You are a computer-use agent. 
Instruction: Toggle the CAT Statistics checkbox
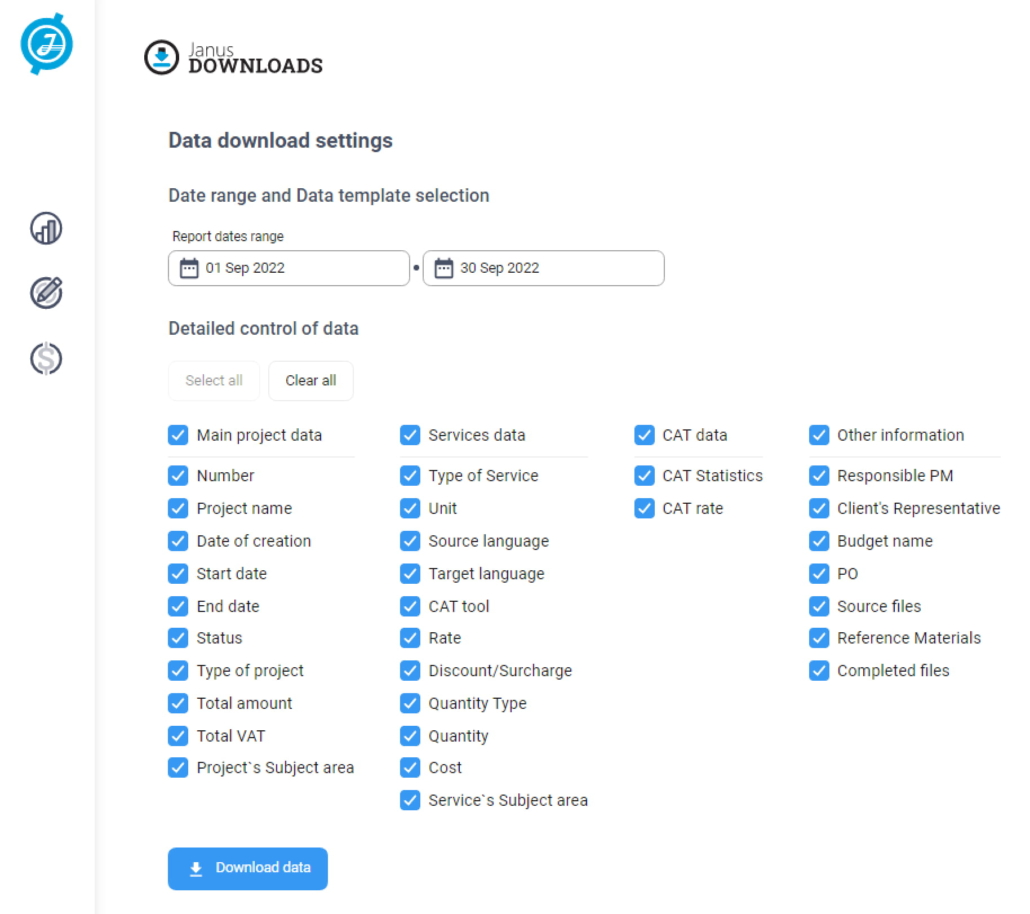coord(644,476)
